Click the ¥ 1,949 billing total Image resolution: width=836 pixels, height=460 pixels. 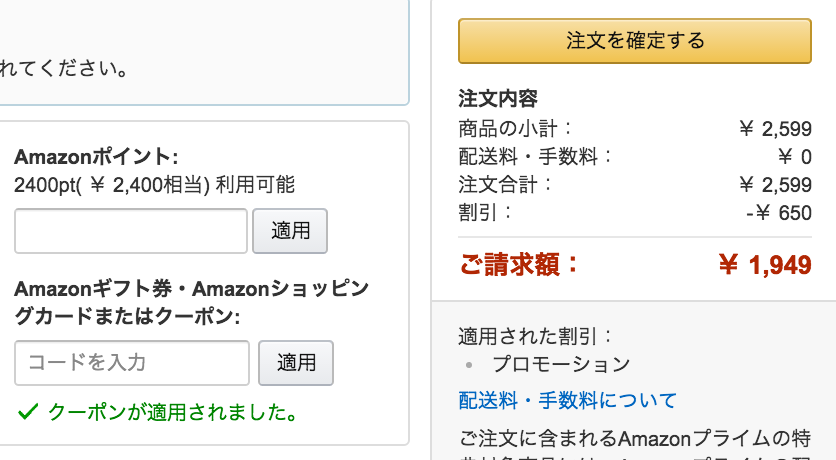coord(765,265)
